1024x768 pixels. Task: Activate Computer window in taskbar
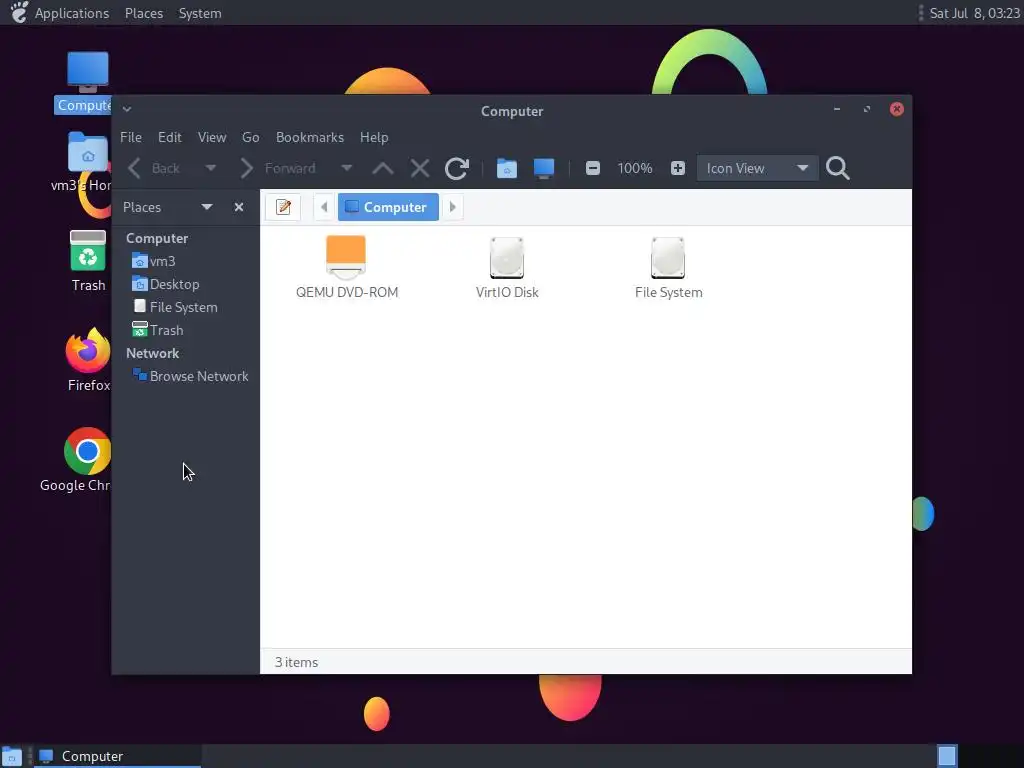118,756
